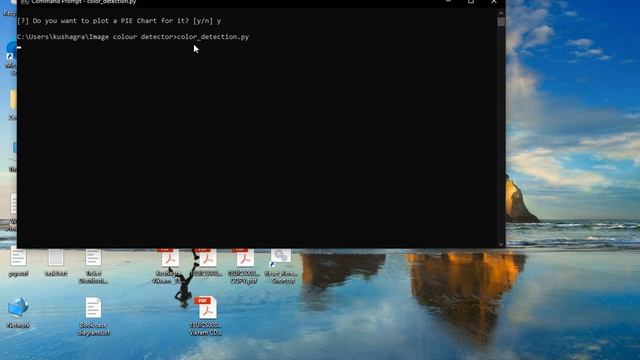Maximize the Command Prompt window
This screenshot has width=640, height=360.
click(471, 2)
